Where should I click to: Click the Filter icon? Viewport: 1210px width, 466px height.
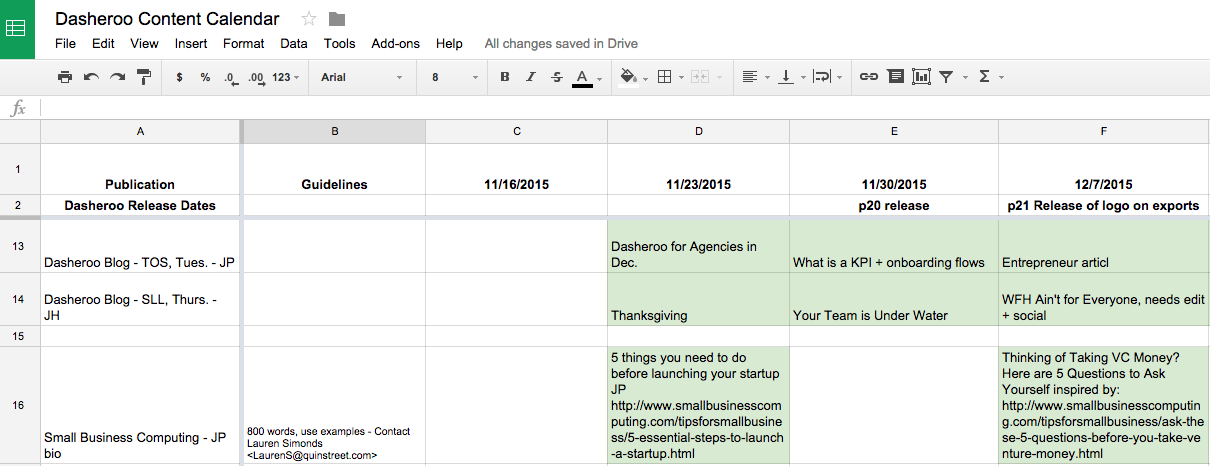click(x=946, y=77)
